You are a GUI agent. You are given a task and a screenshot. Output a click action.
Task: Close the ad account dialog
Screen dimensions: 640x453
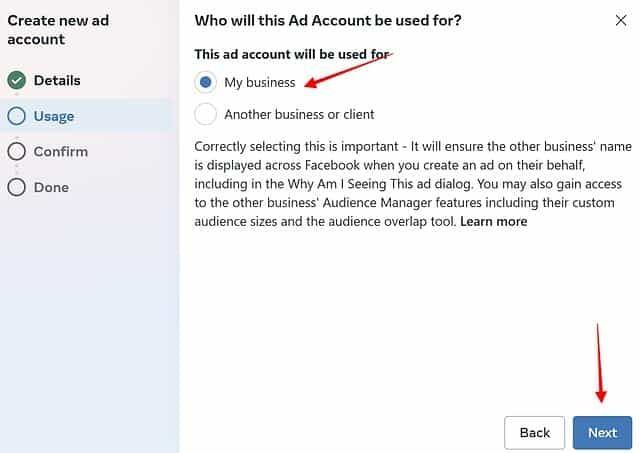[x=621, y=20]
